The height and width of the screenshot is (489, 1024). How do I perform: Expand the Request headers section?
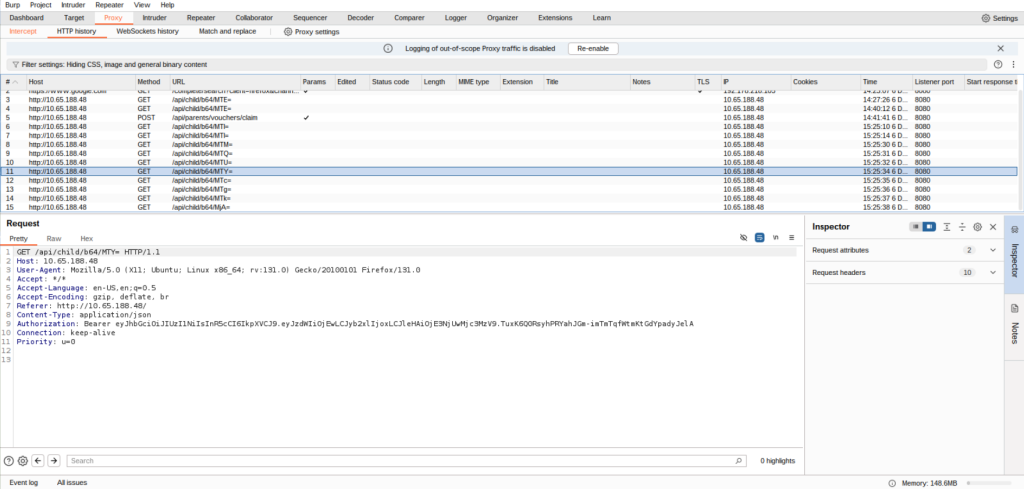coord(993,272)
